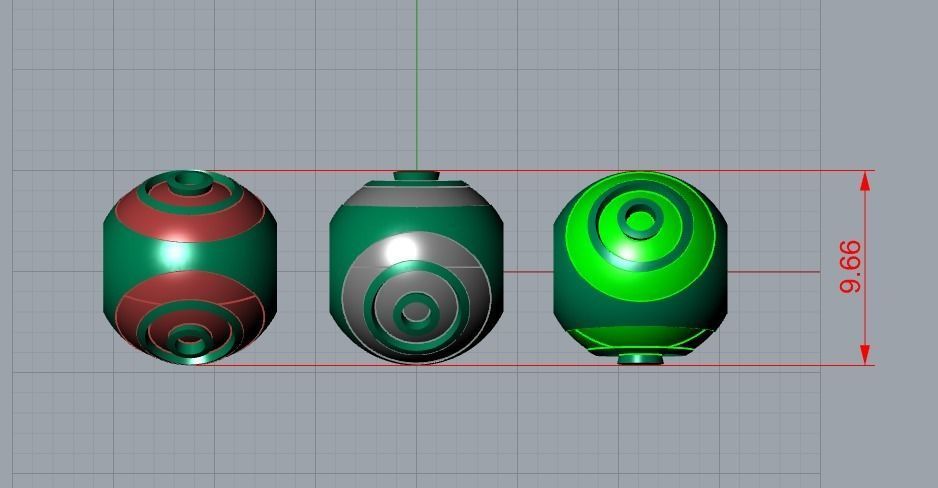Click the top hole of the red bead

coord(189,179)
